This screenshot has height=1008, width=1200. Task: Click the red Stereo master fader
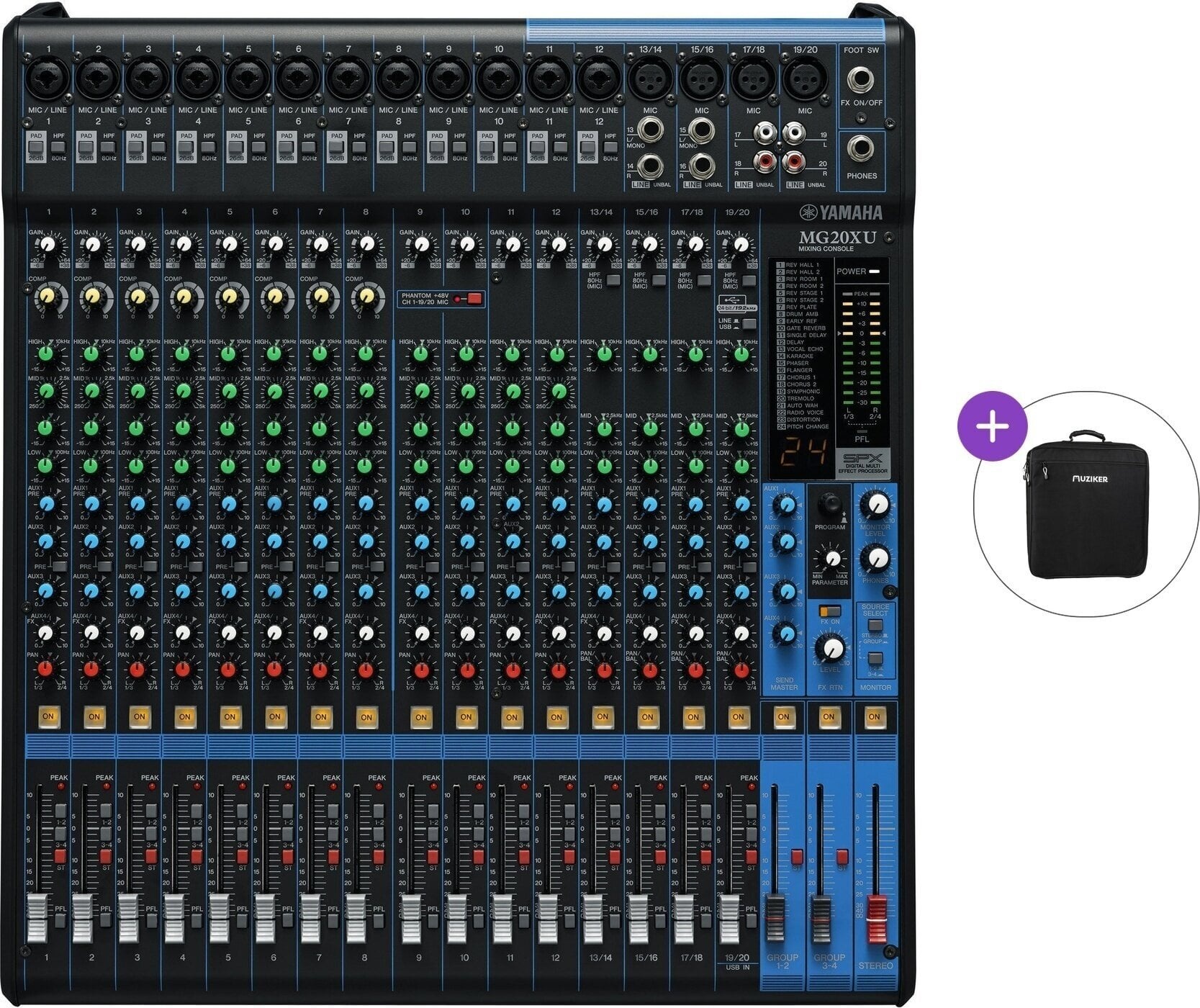click(x=876, y=919)
